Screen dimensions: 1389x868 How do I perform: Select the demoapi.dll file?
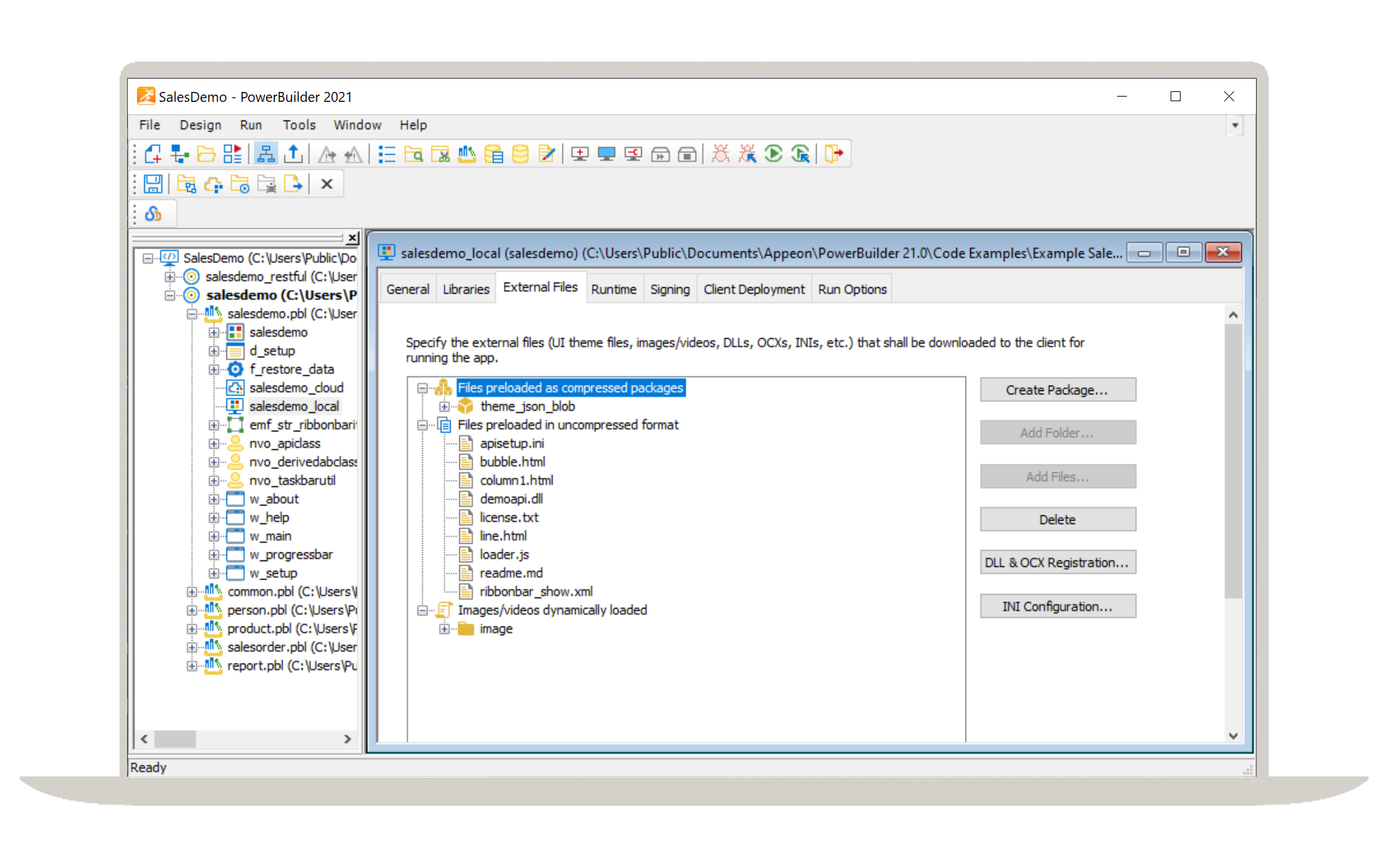coord(512,499)
